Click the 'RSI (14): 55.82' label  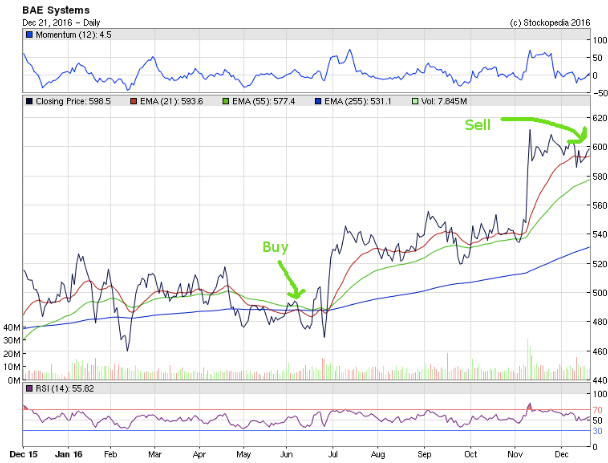coord(65,389)
